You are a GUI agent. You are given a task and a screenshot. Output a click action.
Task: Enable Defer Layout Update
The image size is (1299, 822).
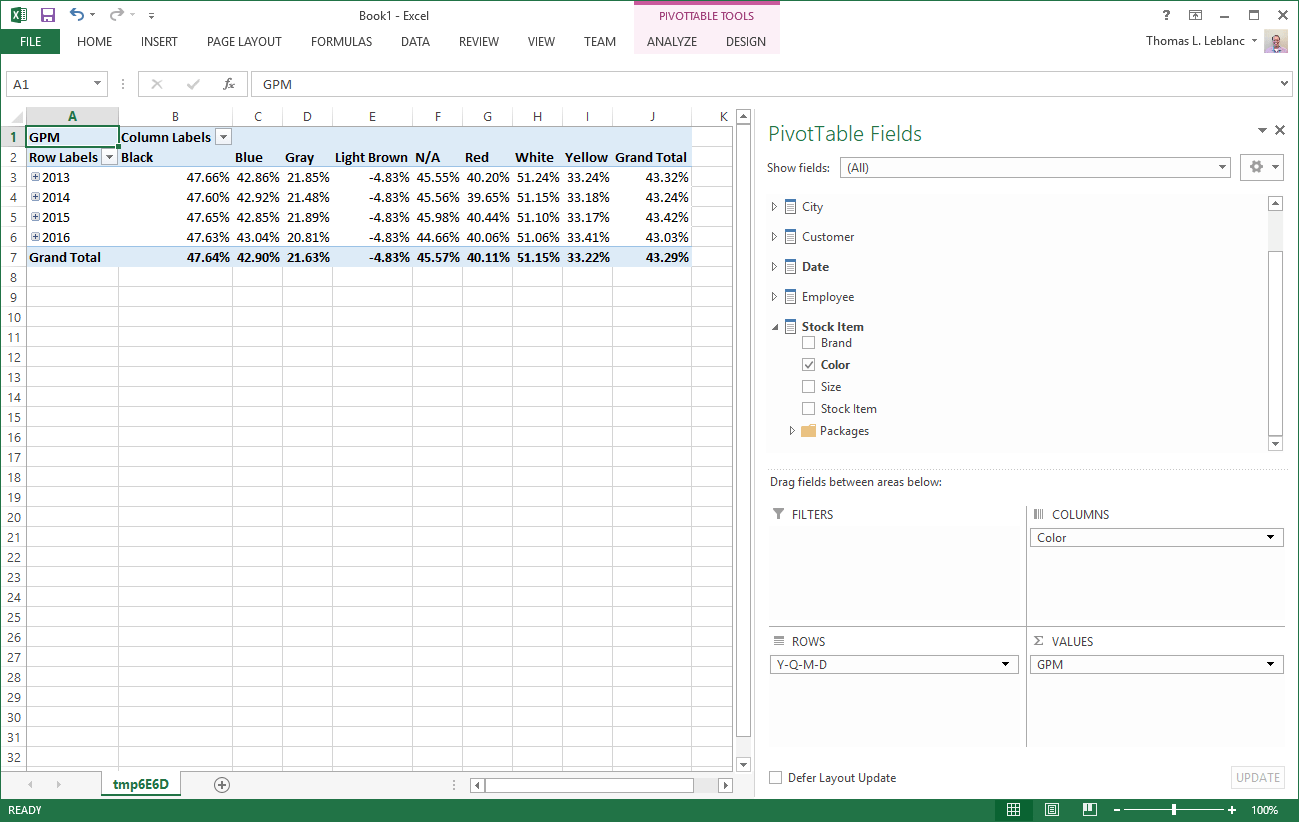pyautogui.click(x=775, y=777)
